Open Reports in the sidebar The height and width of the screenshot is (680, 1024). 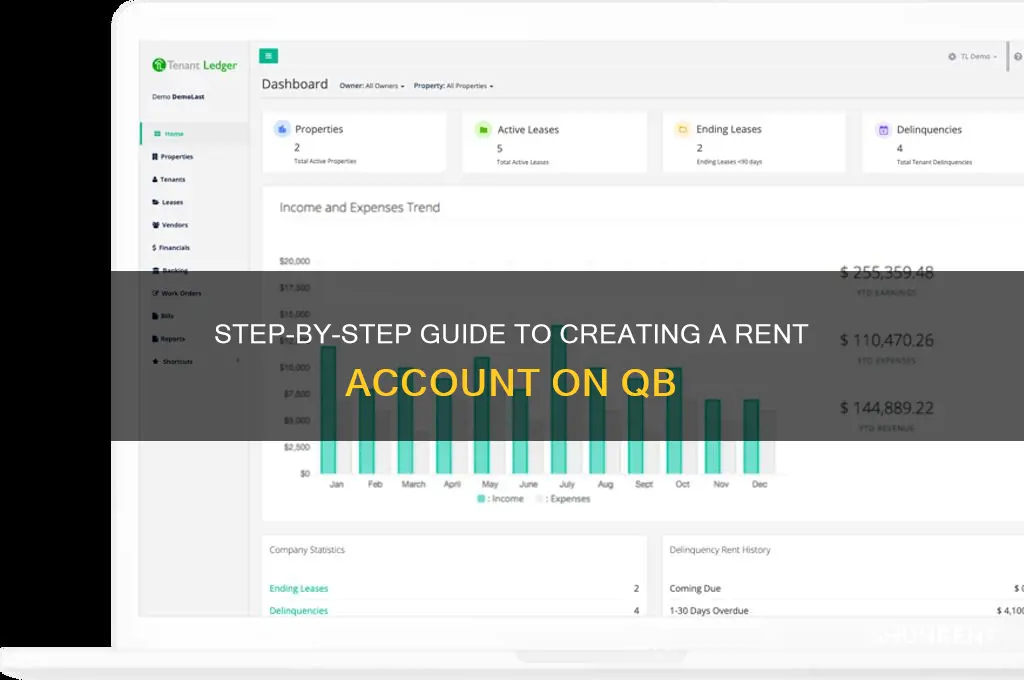pyautogui.click(x=168, y=338)
